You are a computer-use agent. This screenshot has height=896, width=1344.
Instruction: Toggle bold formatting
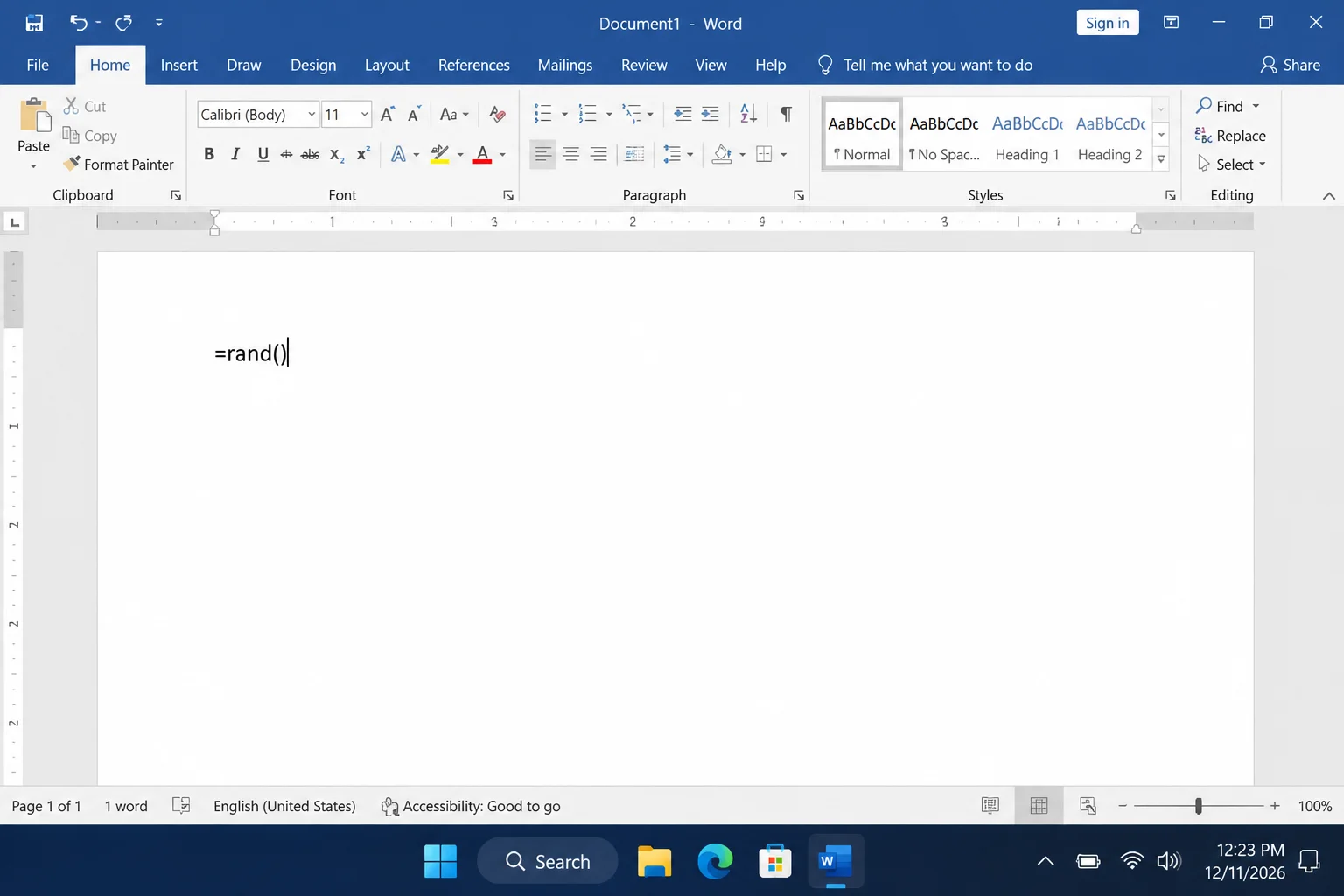[209, 155]
